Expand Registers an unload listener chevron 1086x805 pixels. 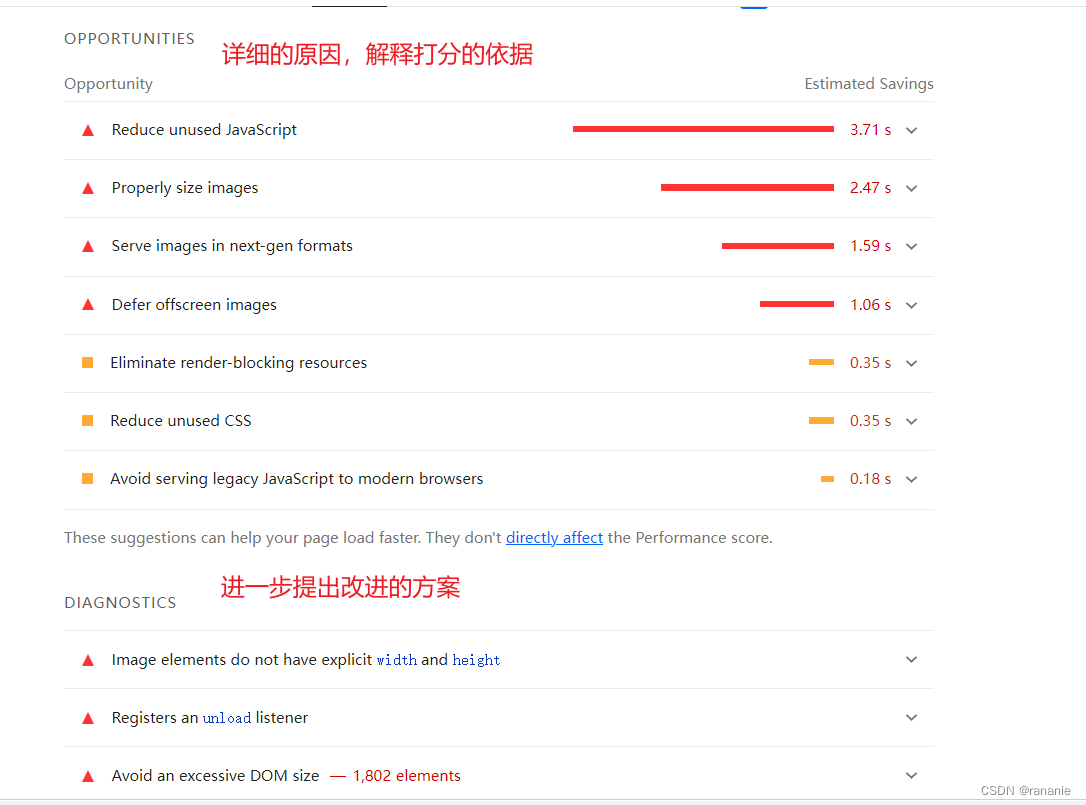coord(911,718)
